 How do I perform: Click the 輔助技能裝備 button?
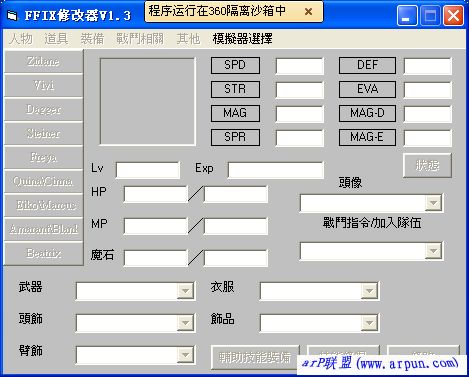coord(255,357)
